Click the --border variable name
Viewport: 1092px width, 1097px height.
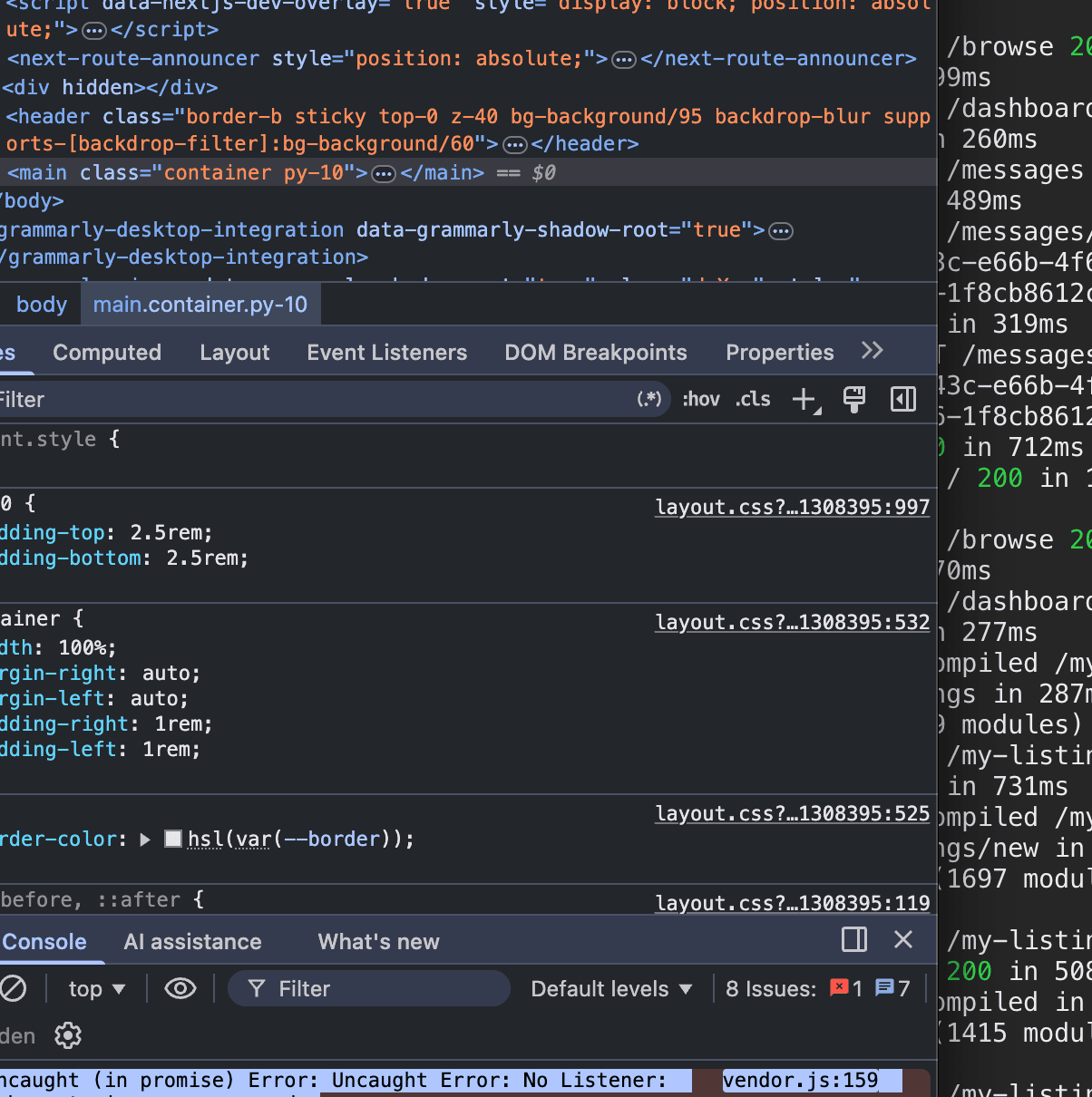332,840
